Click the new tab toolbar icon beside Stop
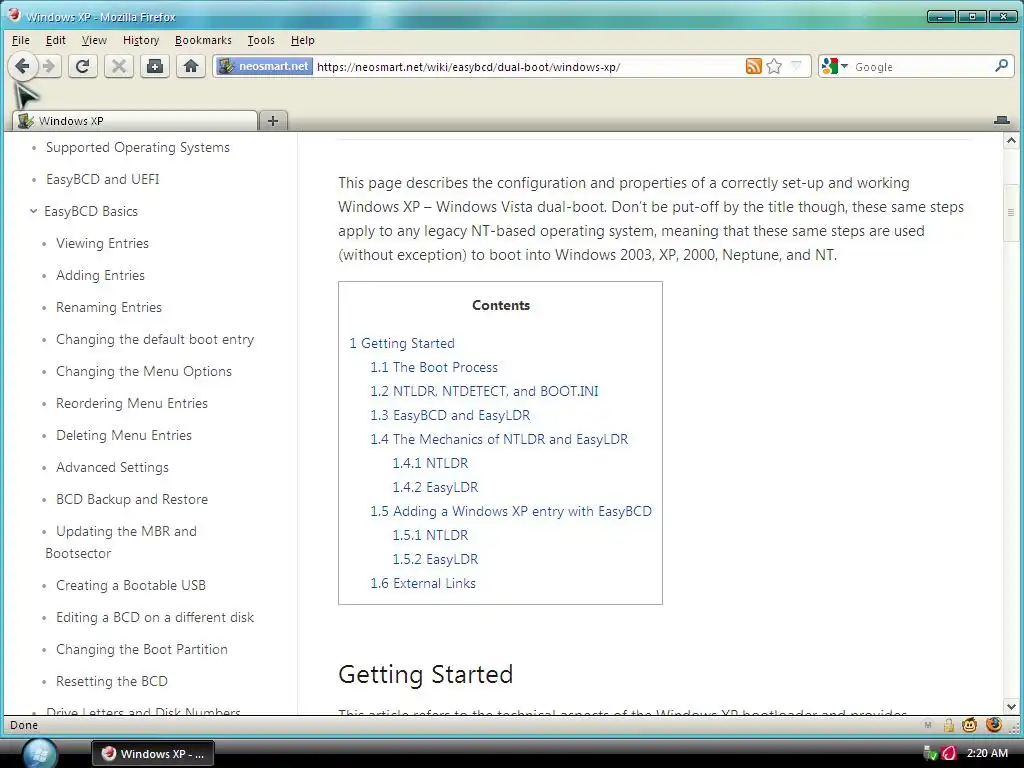Image resolution: width=1024 pixels, height=768 pixels. (155, 66)
